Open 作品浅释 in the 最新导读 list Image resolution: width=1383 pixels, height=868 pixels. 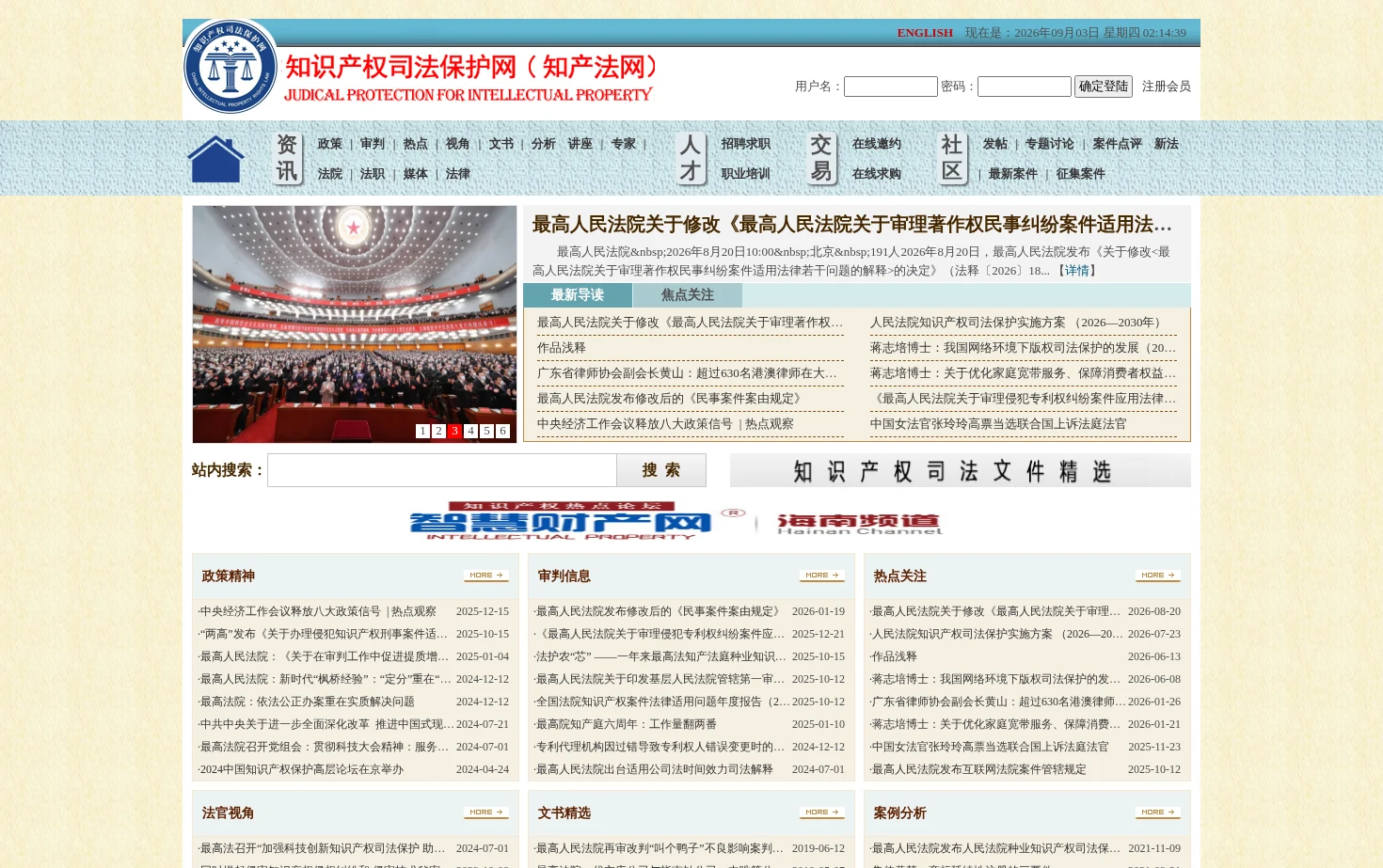562,348
